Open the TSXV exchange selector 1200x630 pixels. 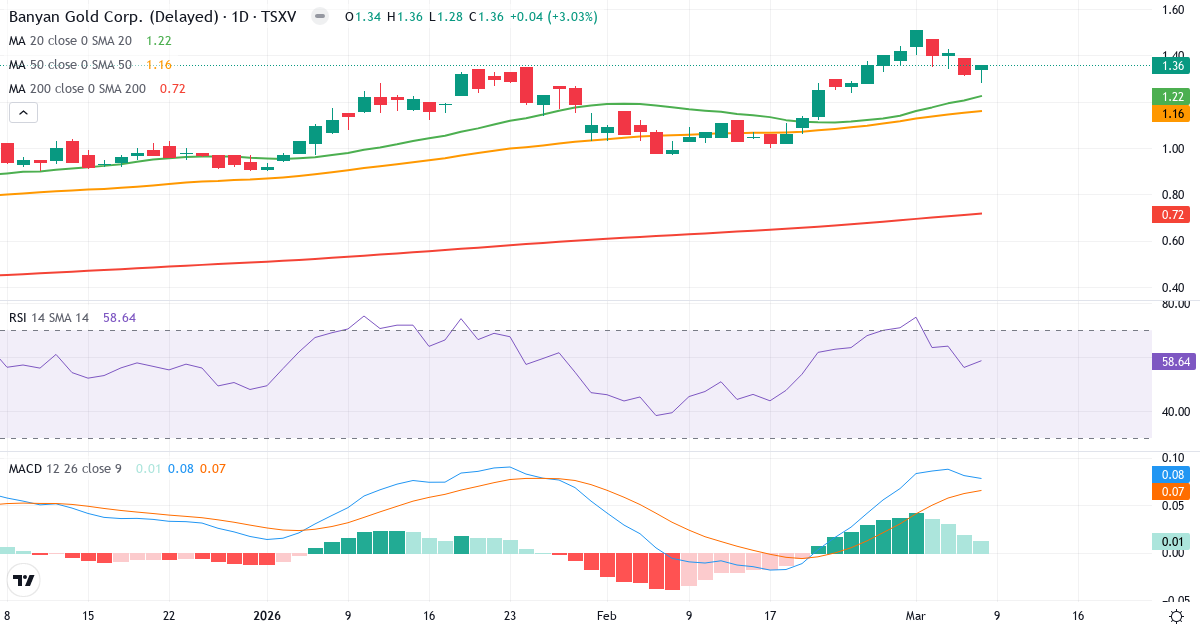point(282,16)
